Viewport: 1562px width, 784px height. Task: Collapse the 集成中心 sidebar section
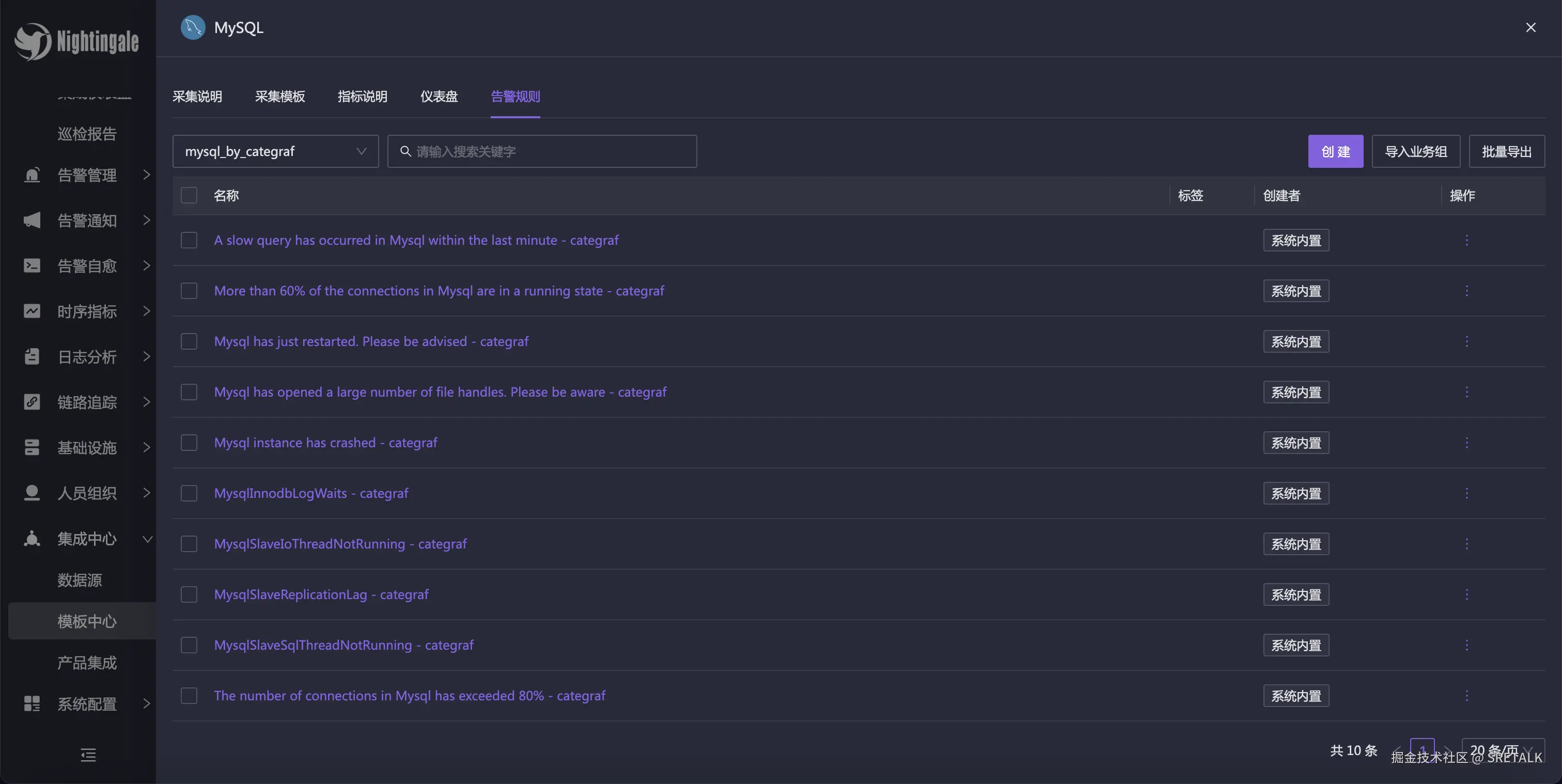click(87, 539)
